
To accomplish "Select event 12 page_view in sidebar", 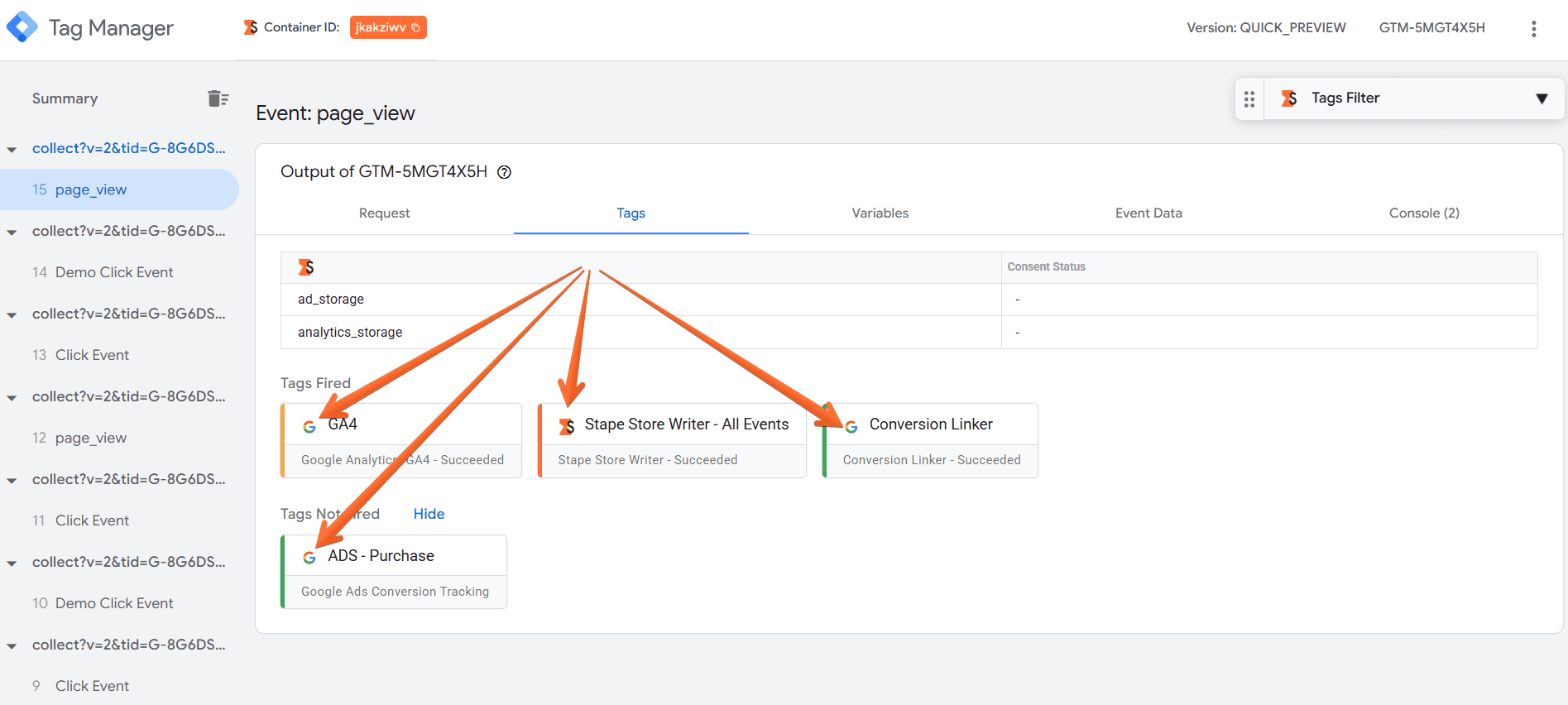I will (90, 438).
